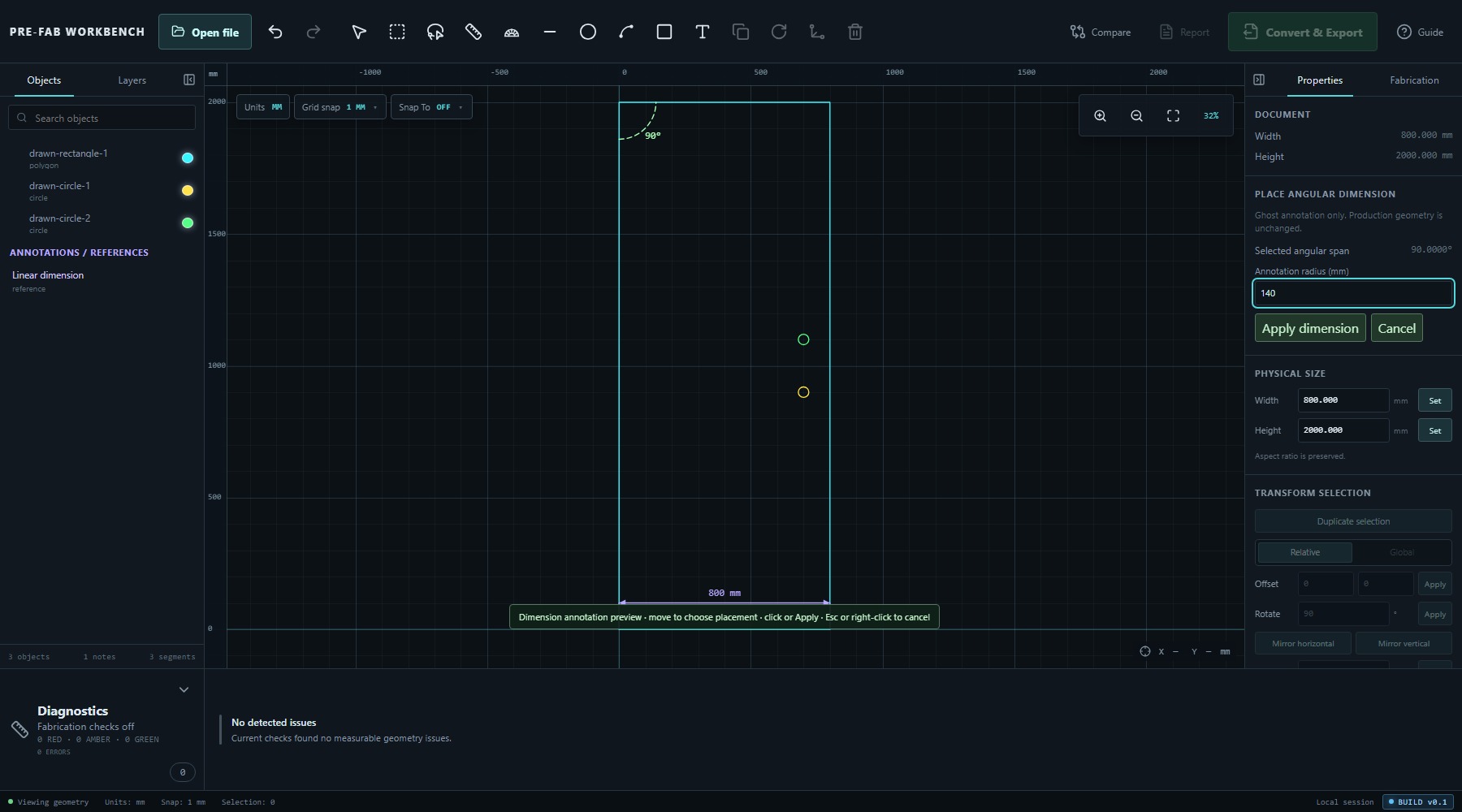
Task: Select the arc curve drawing tool
Action: (x=626, y=32)
